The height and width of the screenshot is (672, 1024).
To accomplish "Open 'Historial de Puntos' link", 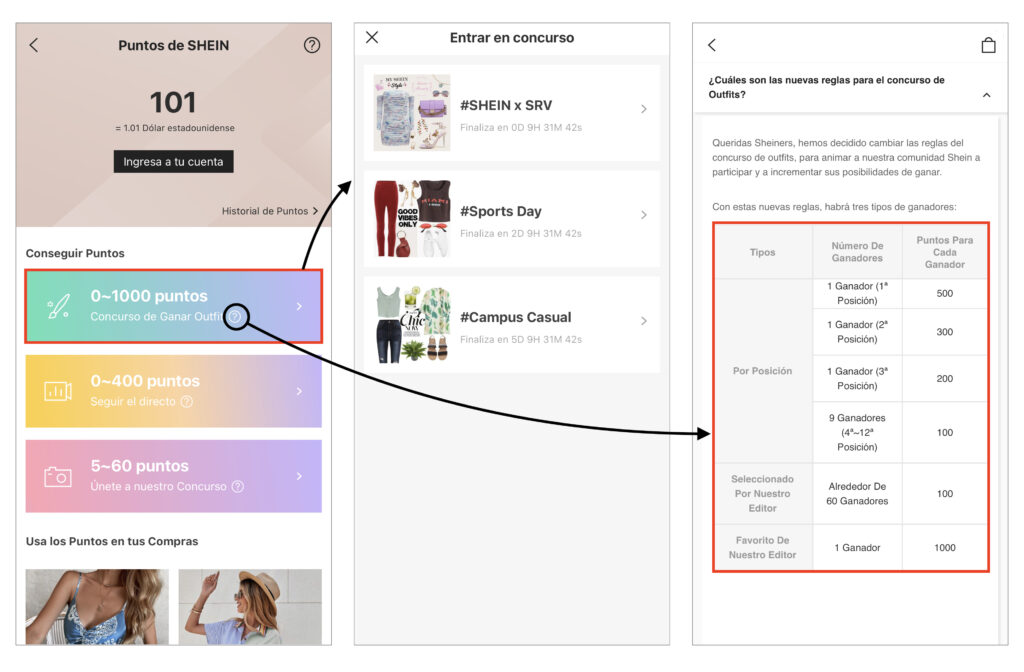I will tap(269, 211).
